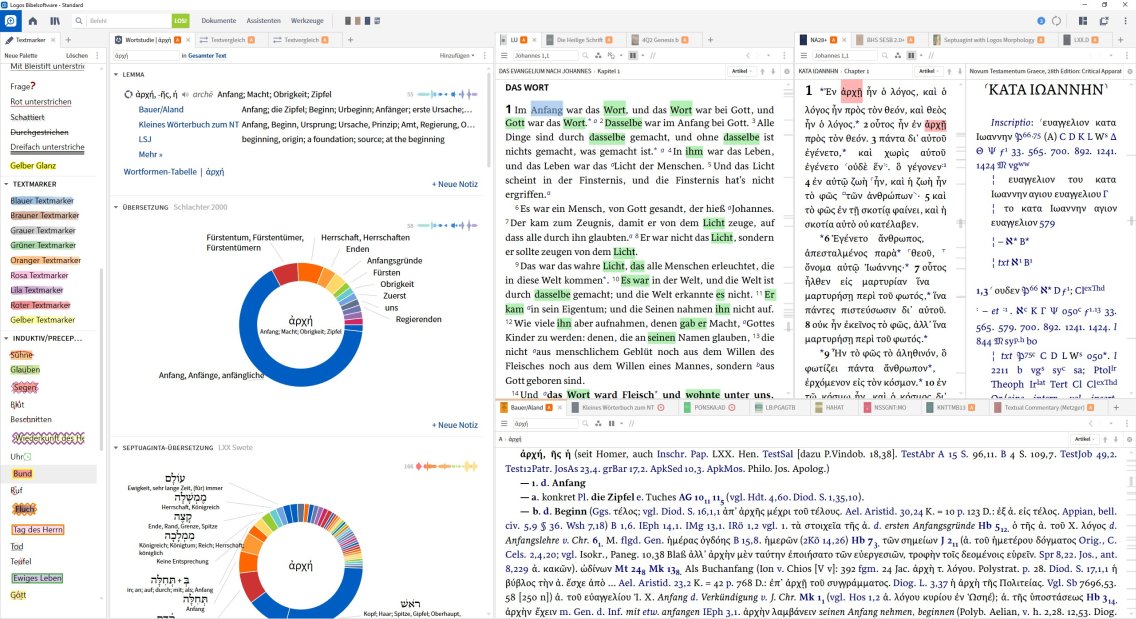This screenshot has width=1136, height=619.
Task: Select the Gelber Glanz highlighter style
Action: [x=33, y=166]
